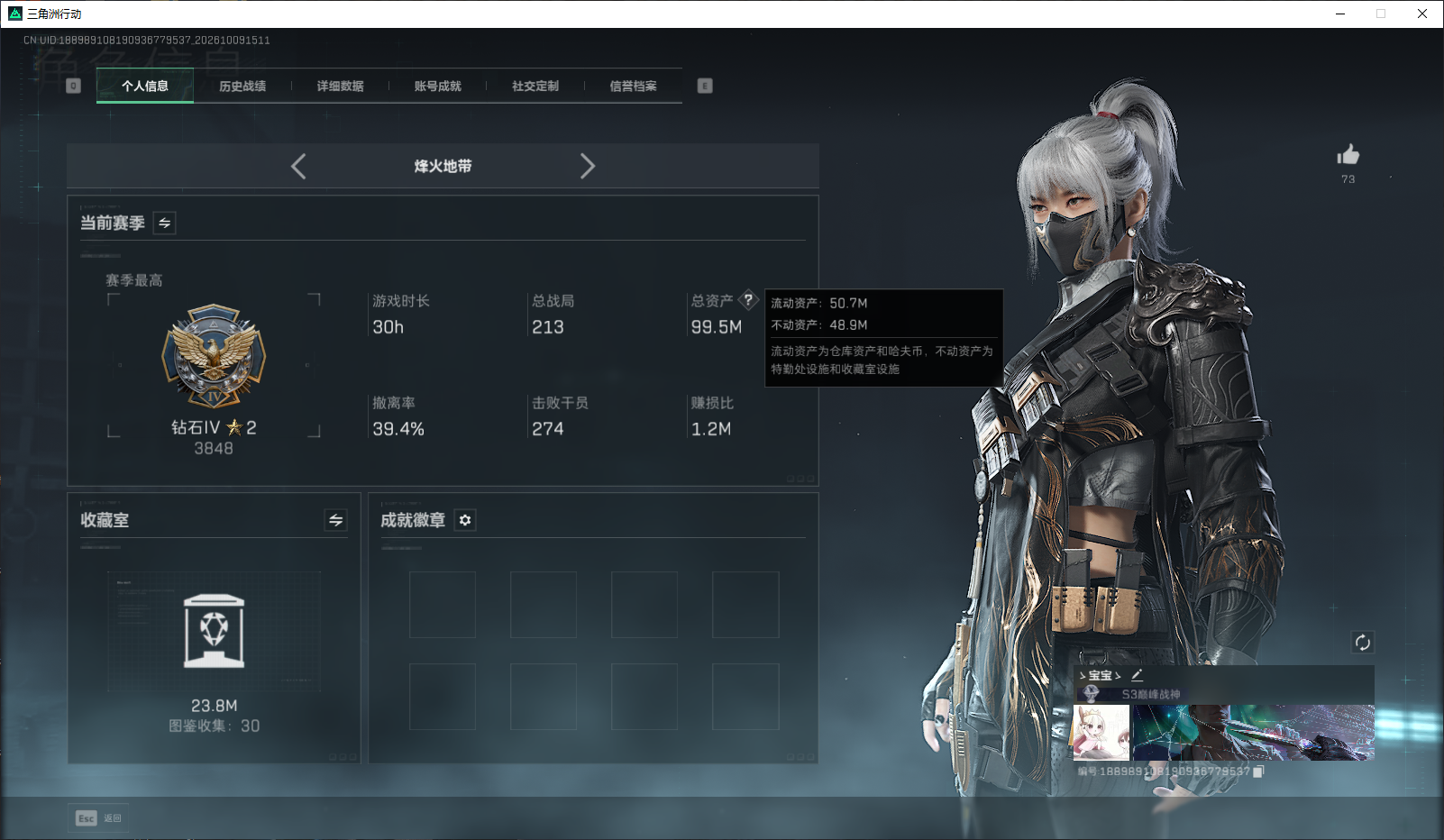1444x840 pixels.
Task: Toggle the 当前赛季 season swap icon
Action: [x=165, y=223]
